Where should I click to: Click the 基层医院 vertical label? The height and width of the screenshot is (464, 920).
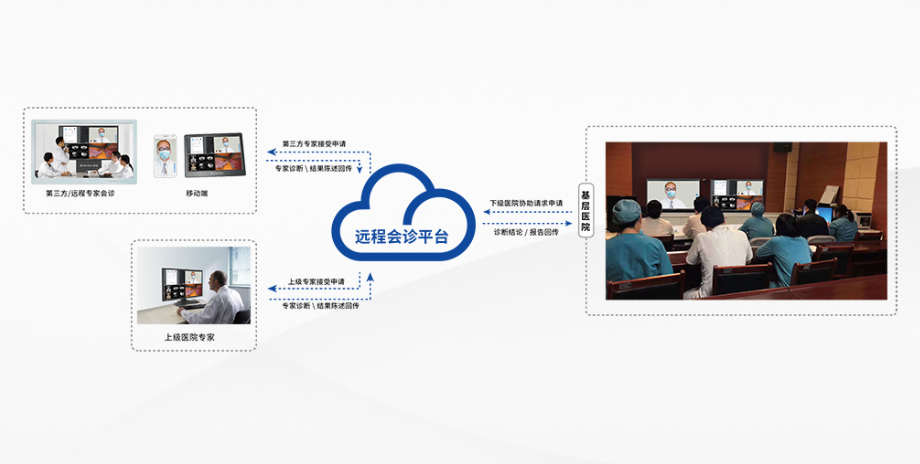586,211
